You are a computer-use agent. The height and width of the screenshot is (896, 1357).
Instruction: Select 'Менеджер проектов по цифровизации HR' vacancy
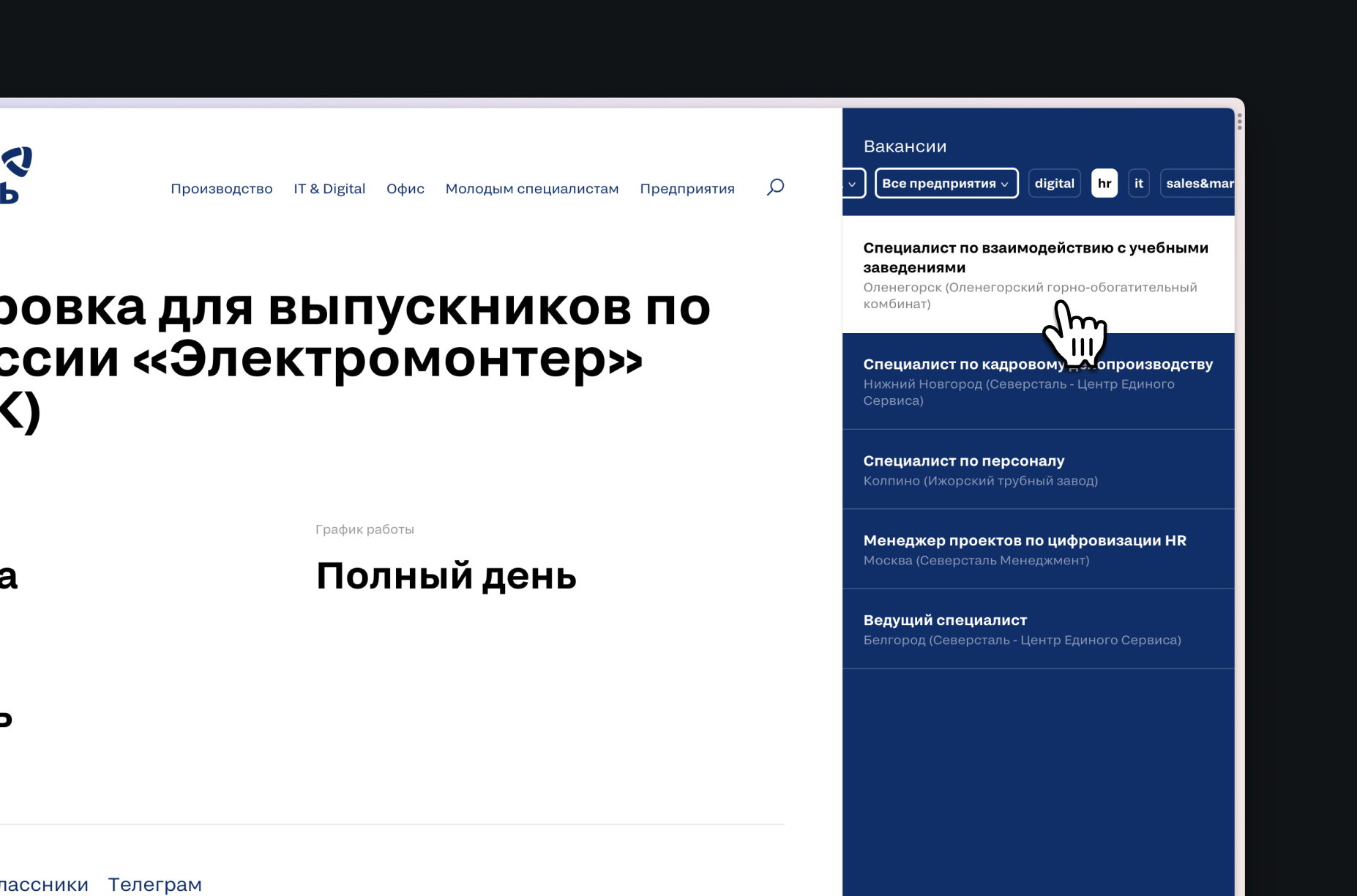[1024, 541]
